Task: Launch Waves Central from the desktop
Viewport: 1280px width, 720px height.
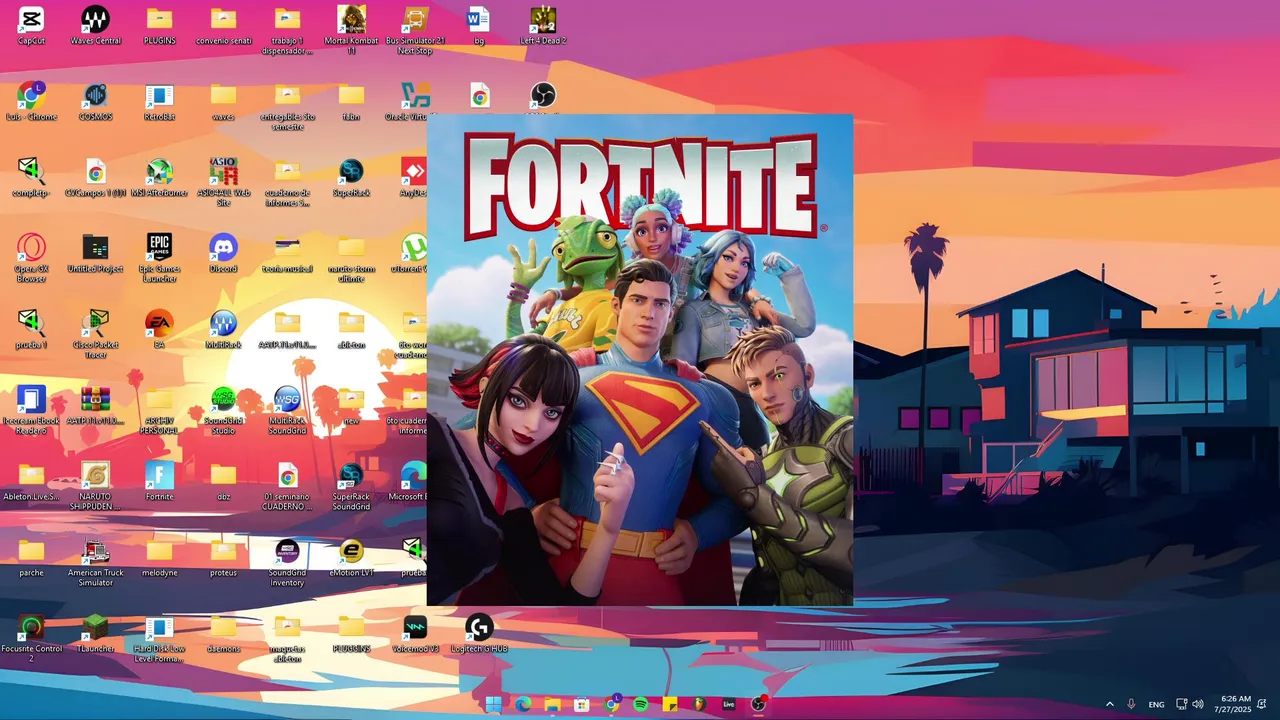Action: tap(95, 26)
